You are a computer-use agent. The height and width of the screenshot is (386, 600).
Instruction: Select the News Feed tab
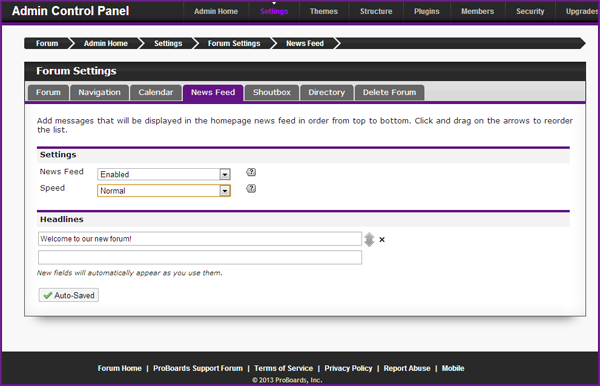[213, 93]
